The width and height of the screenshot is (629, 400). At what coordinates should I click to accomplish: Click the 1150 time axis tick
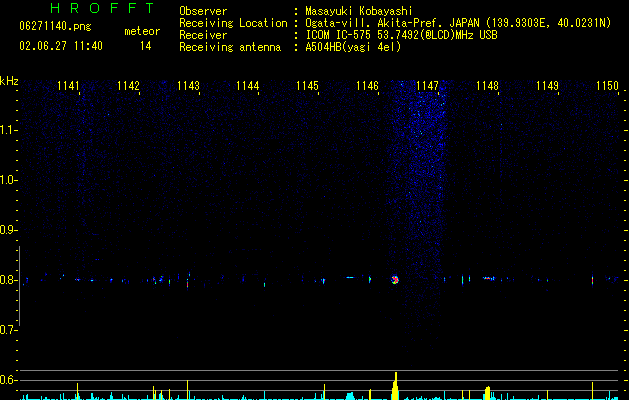[x=607, y=86]
